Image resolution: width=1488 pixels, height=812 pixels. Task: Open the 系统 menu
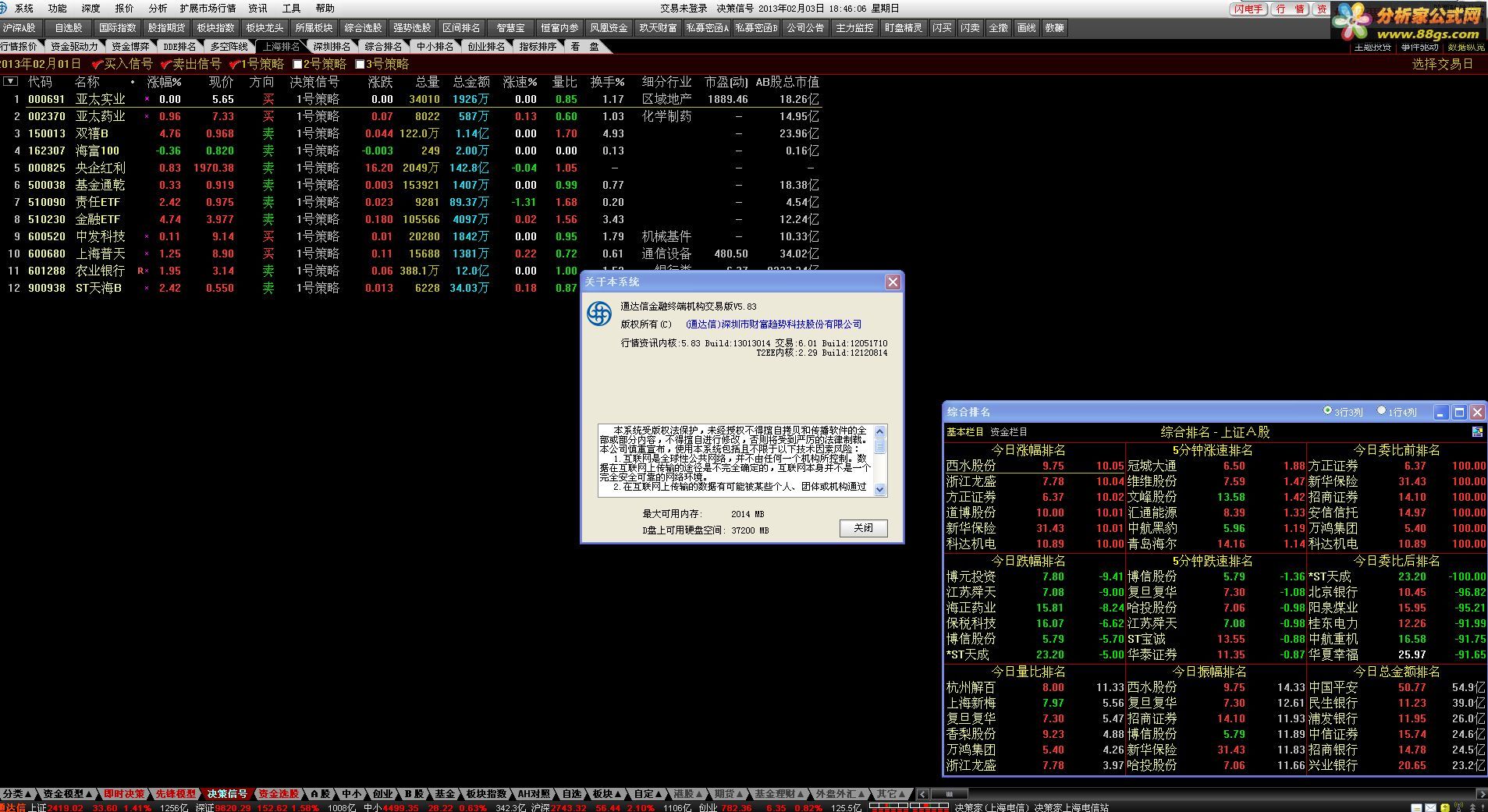coord(24,9)
